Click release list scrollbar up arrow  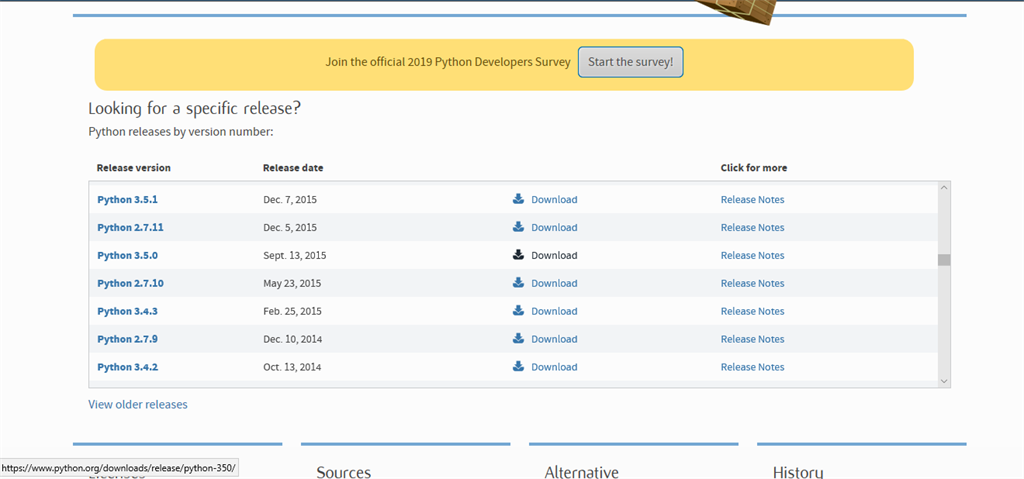click(x=944, y=188)
